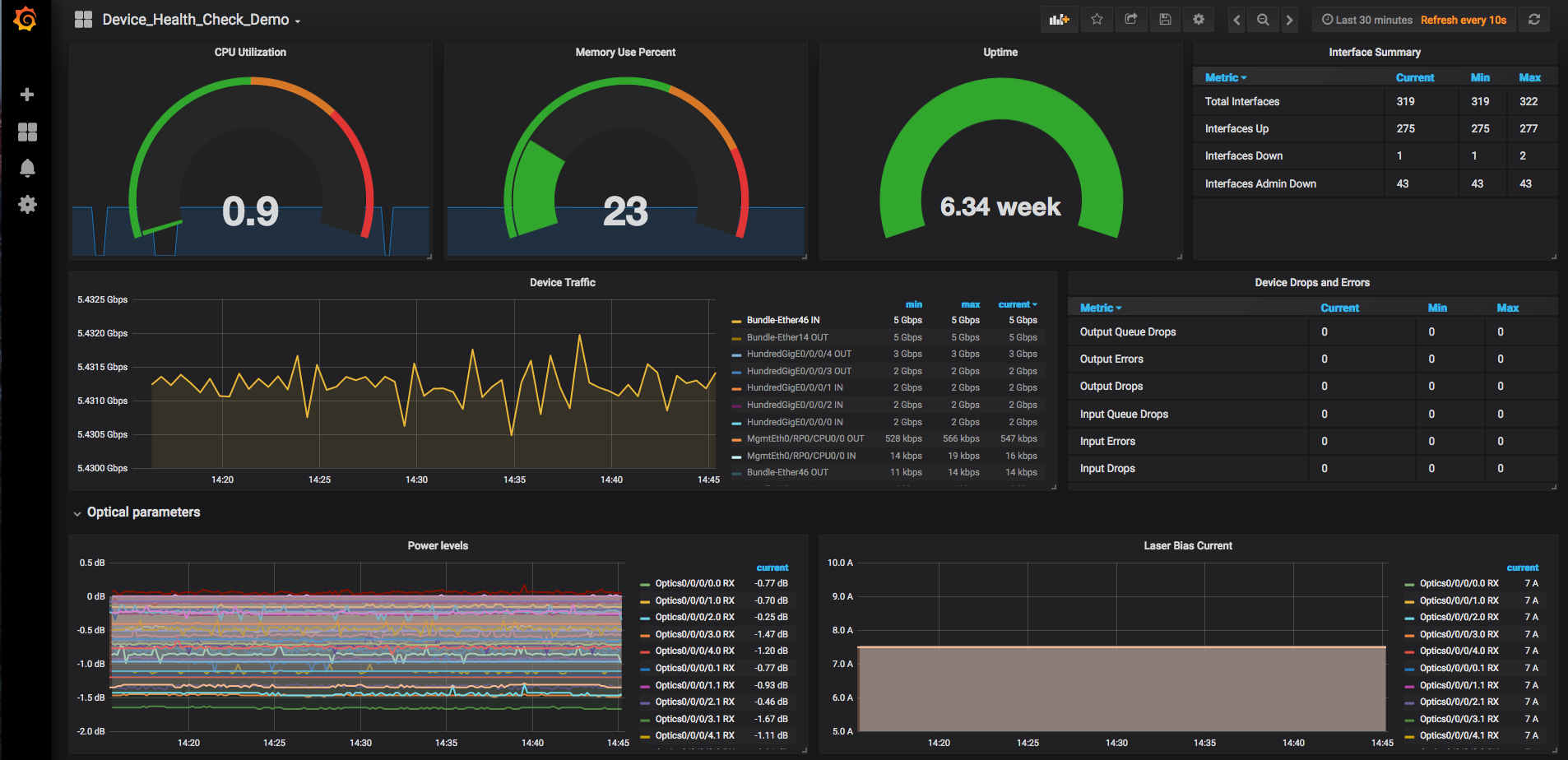The image size is (1568, 760).
Task: Select the Interfaces Admin Down row label
Action: tap(1260, 183)
